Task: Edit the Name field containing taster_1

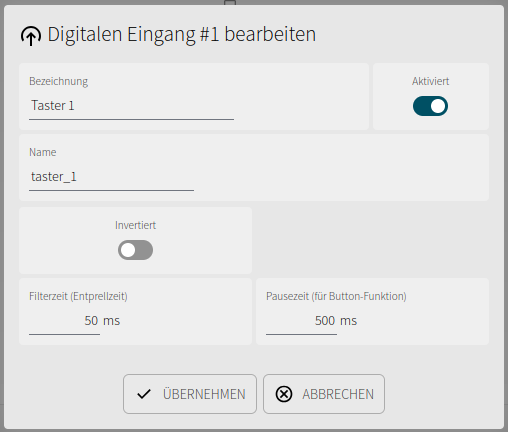Action: 111,177
